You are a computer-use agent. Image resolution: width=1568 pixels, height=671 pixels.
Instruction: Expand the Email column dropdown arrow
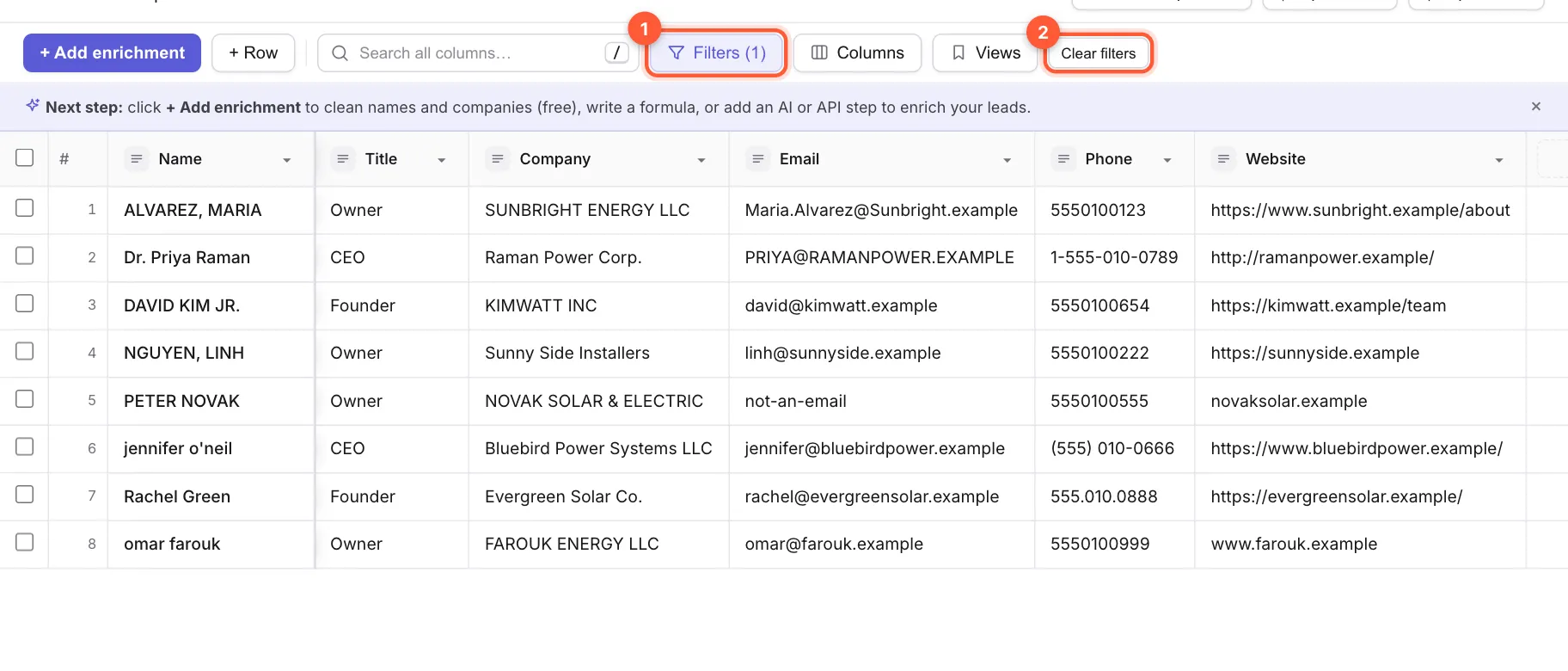[x=1008, y=160]
